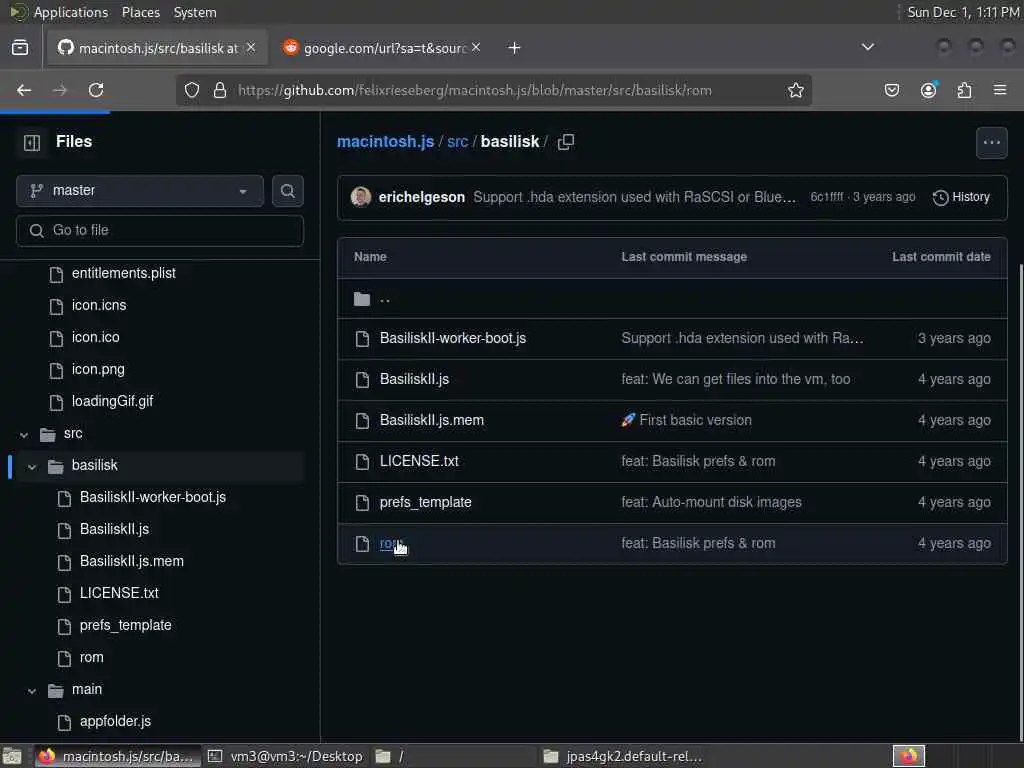The image size is (1024, 768).
Task: Open BasiliskII-worker-boot.js in file table
Action: click(x=453, y=338)
